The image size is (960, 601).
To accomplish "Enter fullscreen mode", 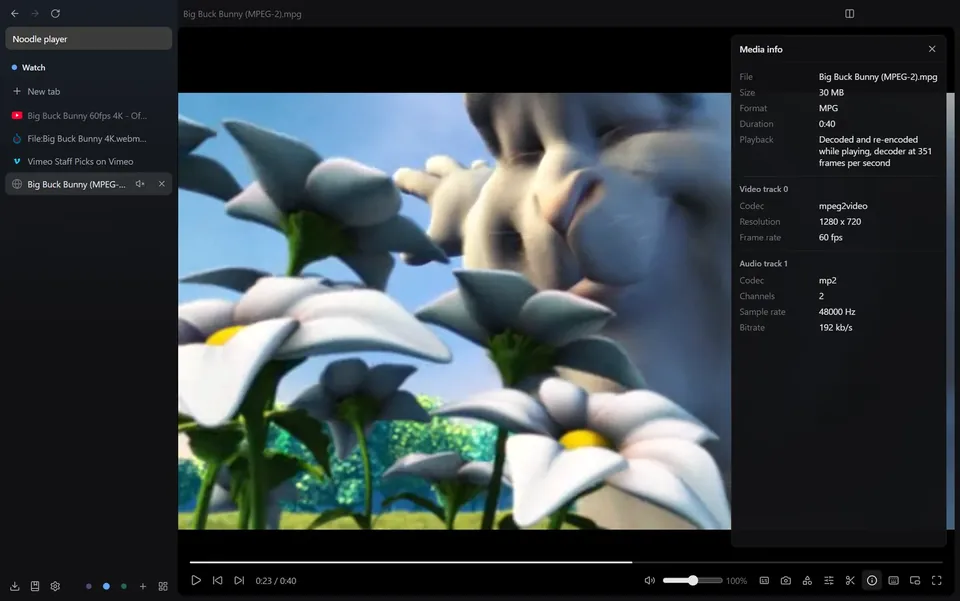I will [937, 580].
